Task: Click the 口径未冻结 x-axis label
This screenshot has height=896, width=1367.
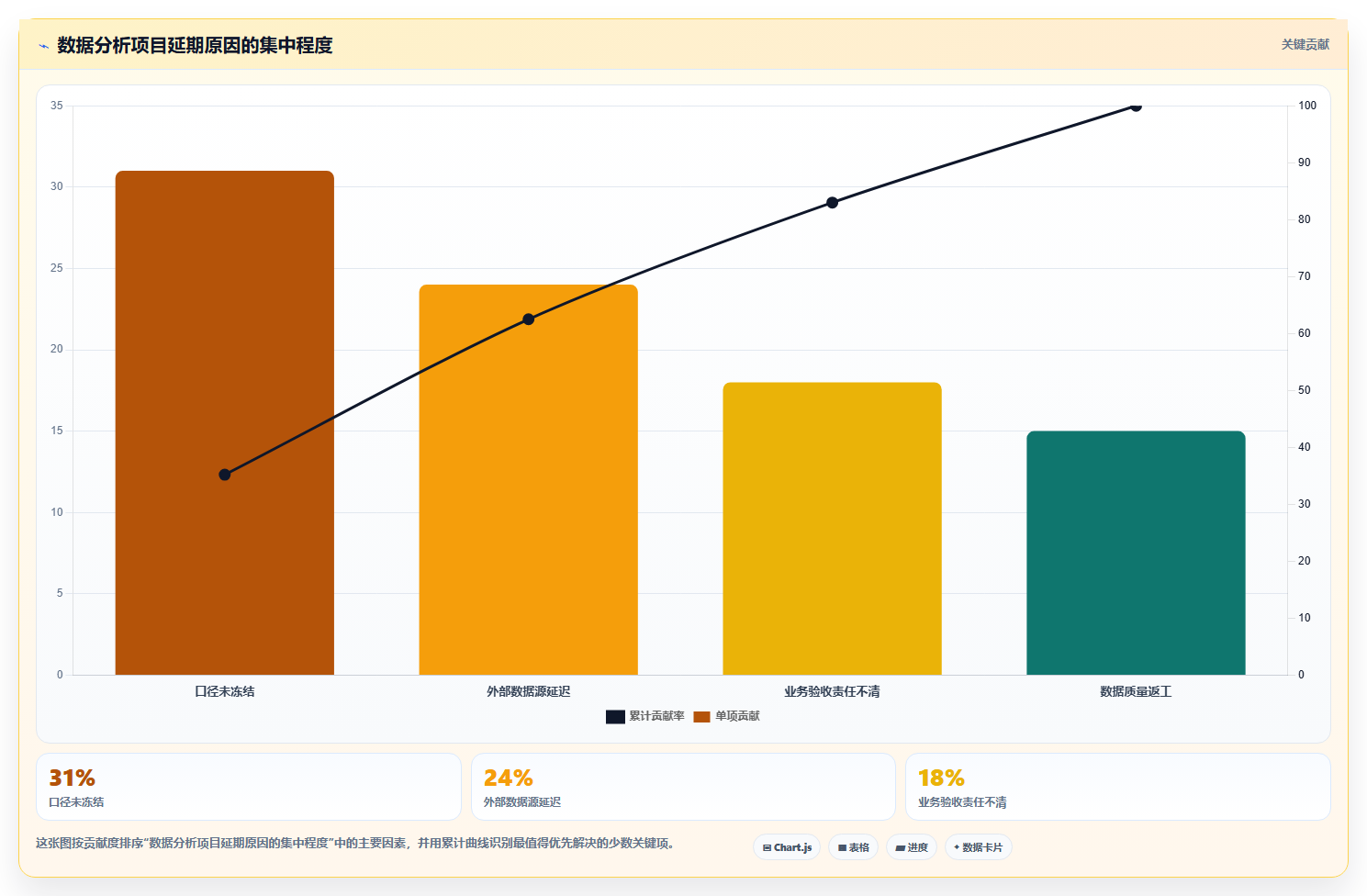Action: (x=225, y=691)
